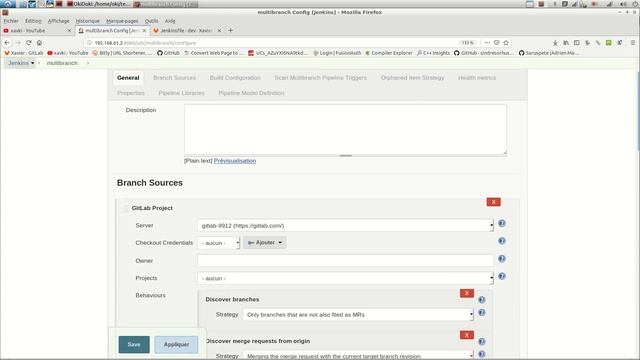Close the Jenkinsfile - dev tab
This screenshot has height=360, width=640.
tap(219, 31)
